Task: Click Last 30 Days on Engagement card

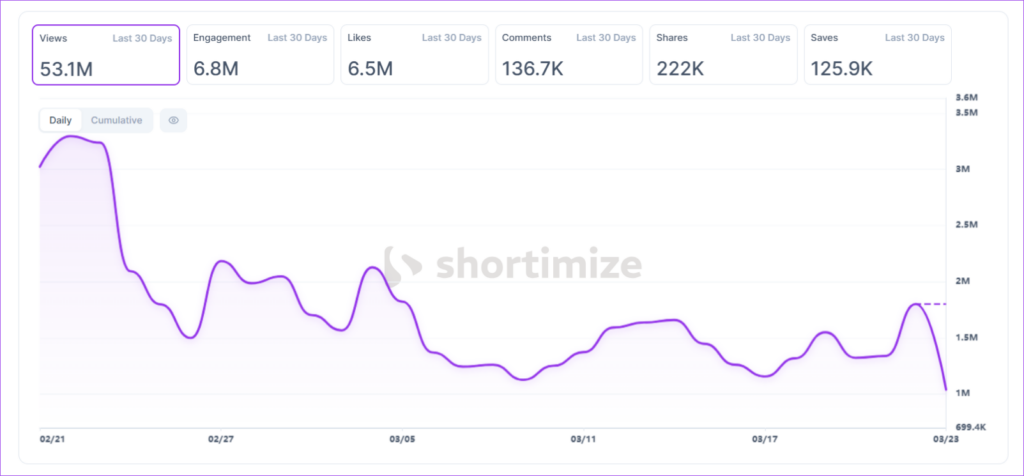Action: (x=297, y=38)
